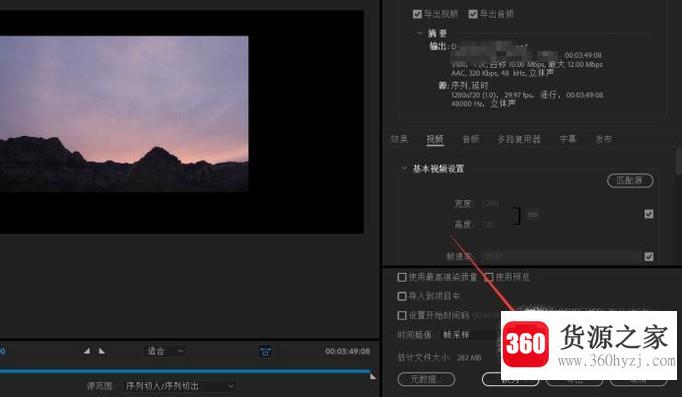Click the width-height constrain link bracket
The height and width of the screenshot is (397, 682).
point(516,215)
